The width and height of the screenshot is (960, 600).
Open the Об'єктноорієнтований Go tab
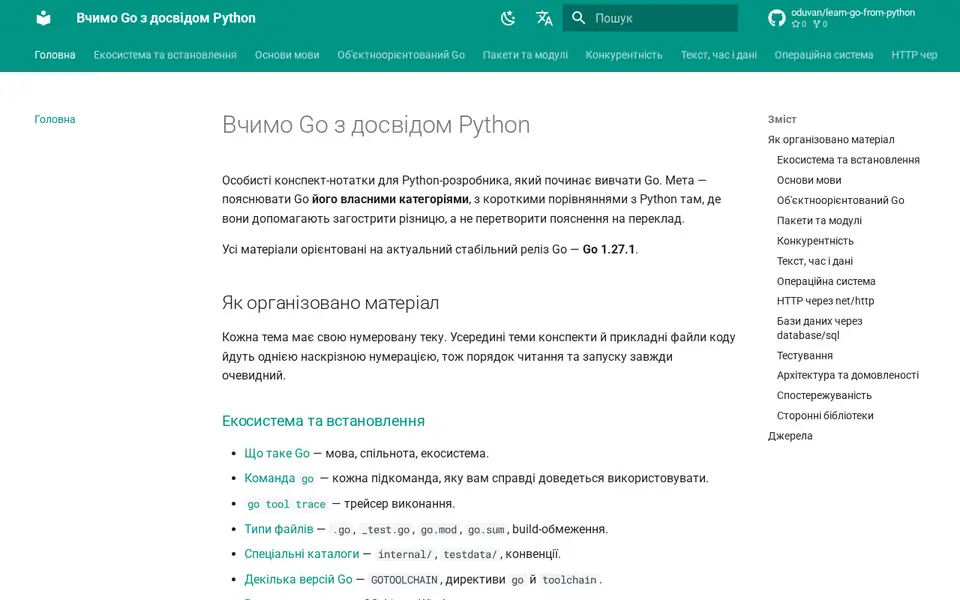pos(401,54)
